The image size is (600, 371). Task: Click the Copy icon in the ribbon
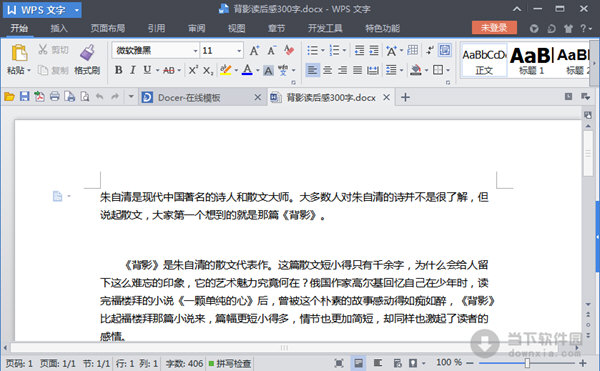[42, 70]
